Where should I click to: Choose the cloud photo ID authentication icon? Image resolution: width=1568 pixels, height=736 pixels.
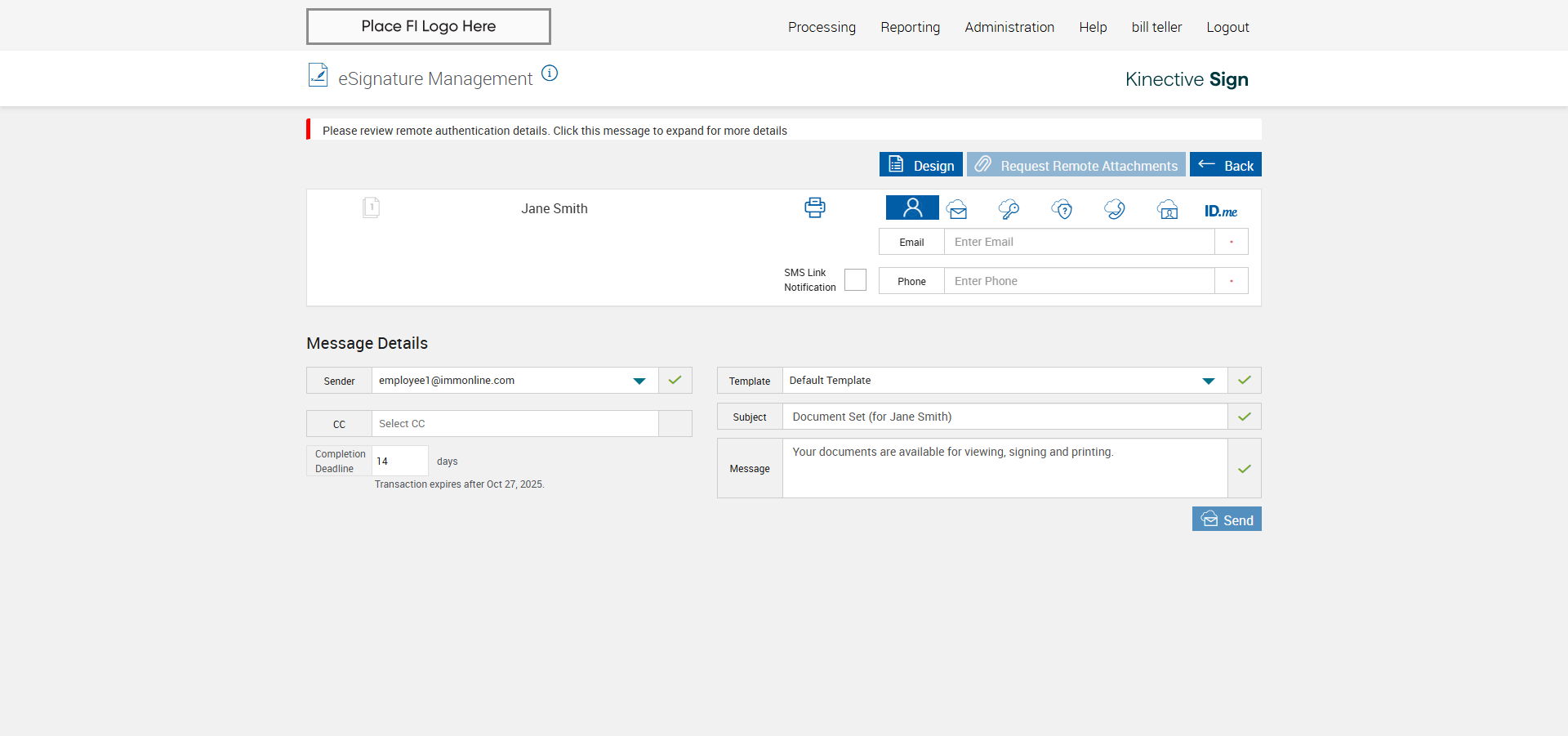pos(1168,209)
